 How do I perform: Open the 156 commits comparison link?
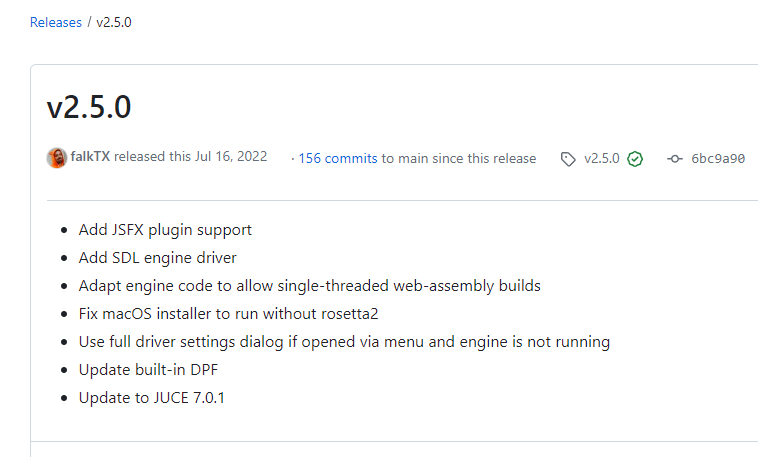[338, 158]
